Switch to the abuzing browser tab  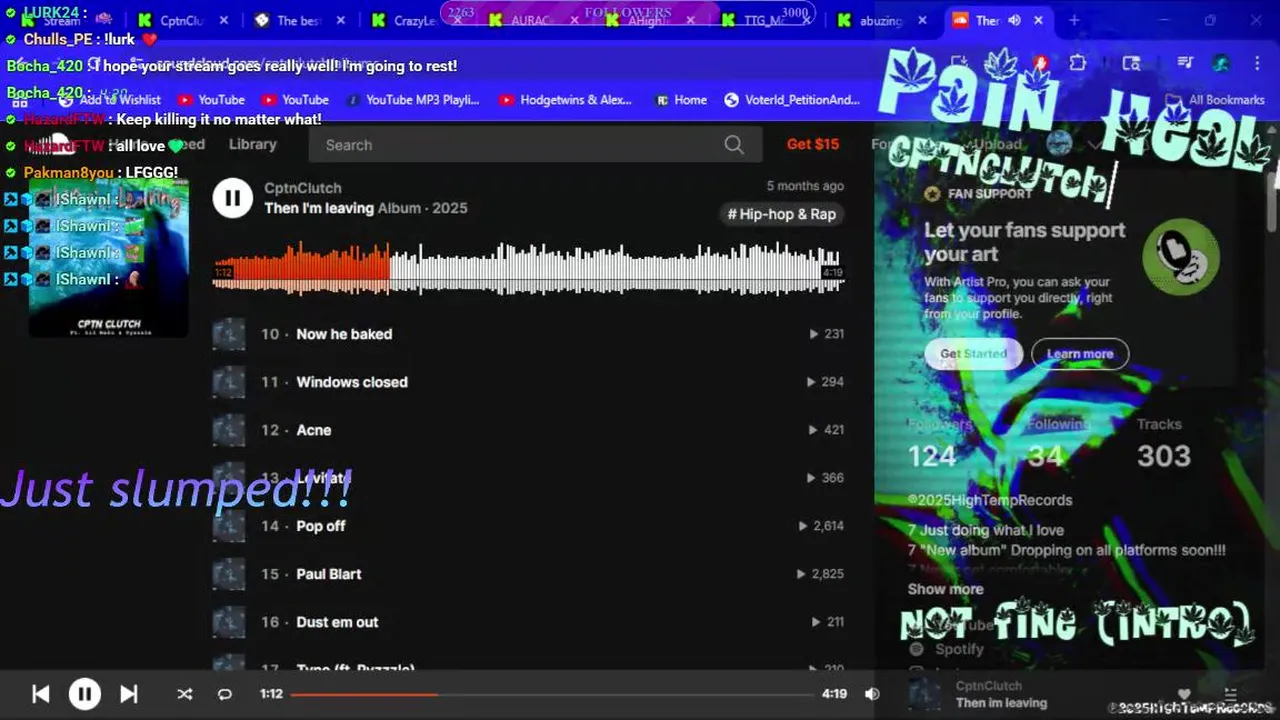881,20
